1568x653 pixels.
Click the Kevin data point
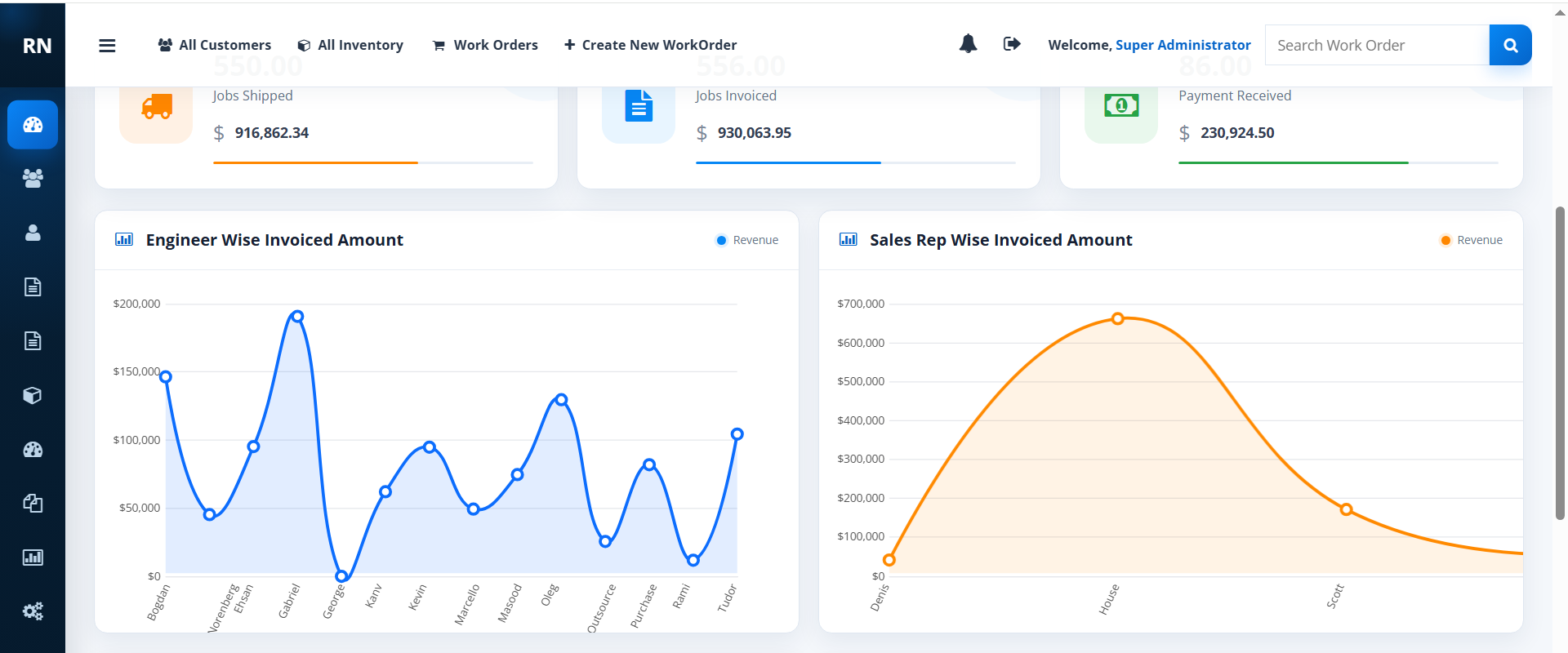(x=430, y=447)
